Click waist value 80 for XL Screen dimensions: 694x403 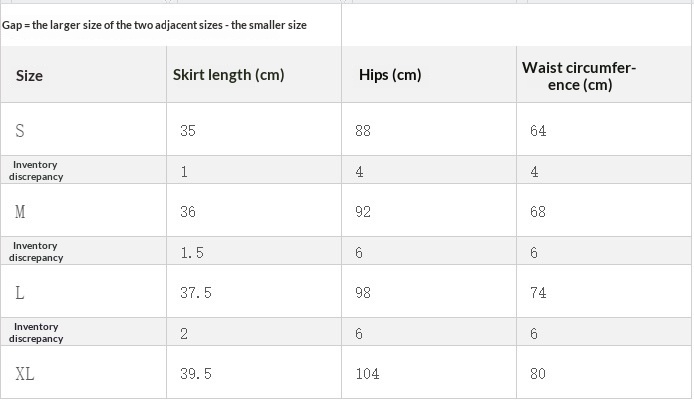tap(538, 374)
